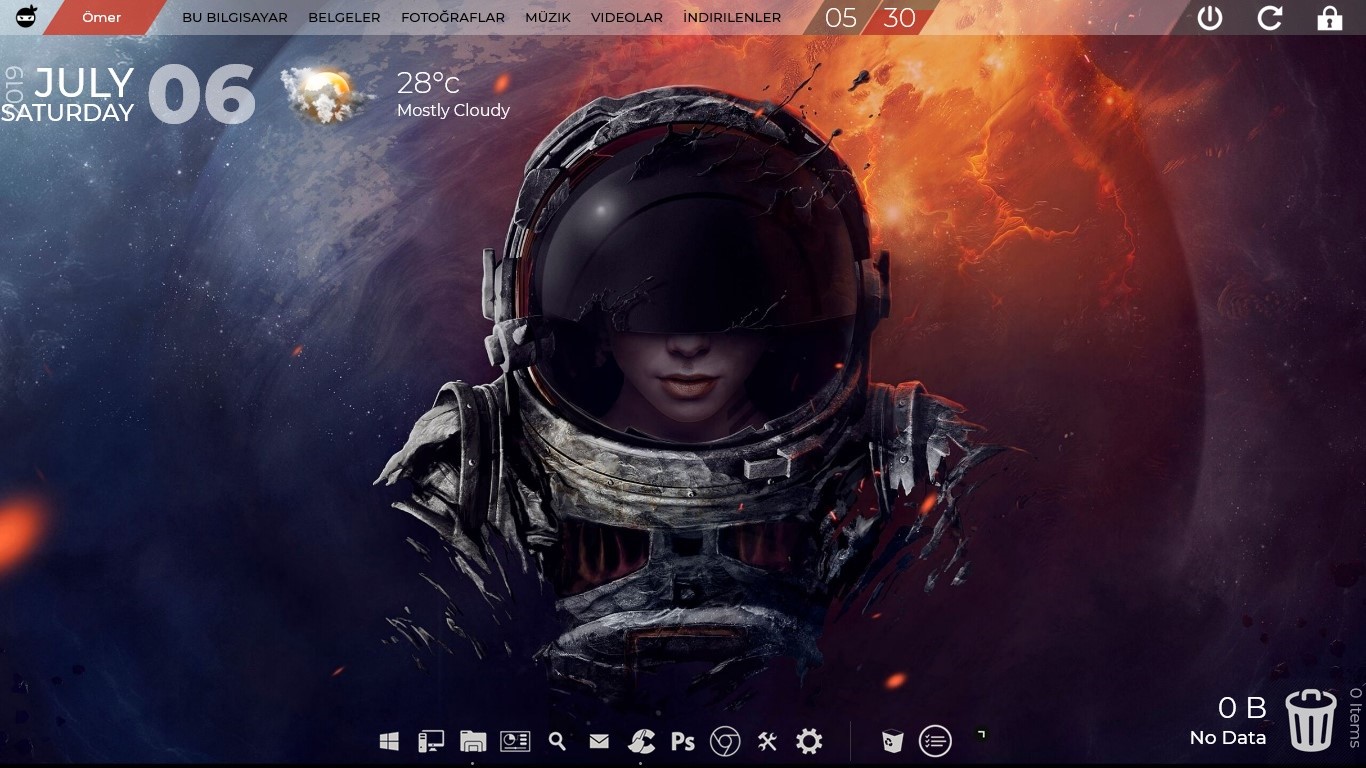This screenshot has height=768, width=1366.
Task: Click the clock minutes 30
Action: (x=900, y=18)
